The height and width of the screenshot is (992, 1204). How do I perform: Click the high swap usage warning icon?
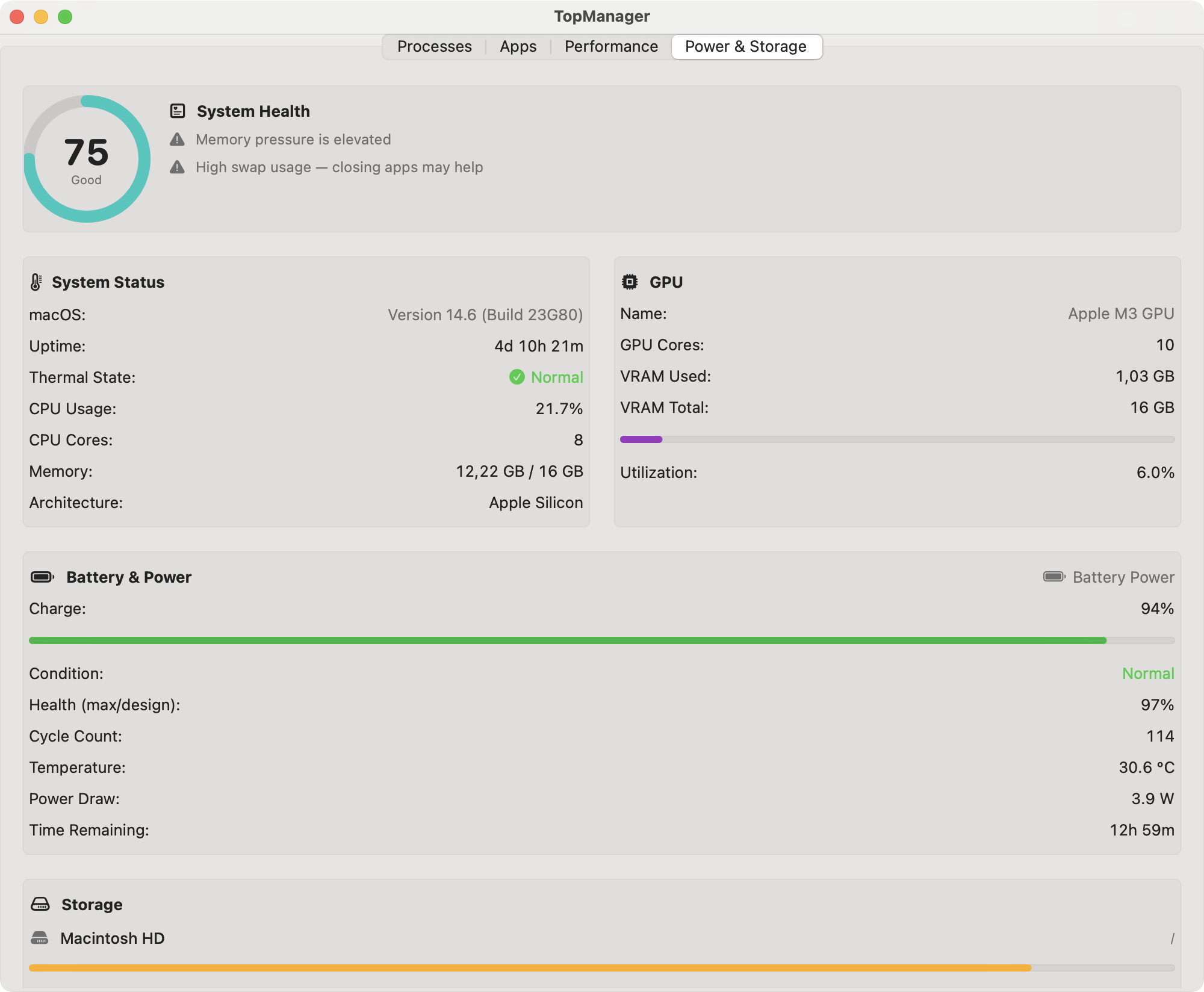click(x=177, y=167)
